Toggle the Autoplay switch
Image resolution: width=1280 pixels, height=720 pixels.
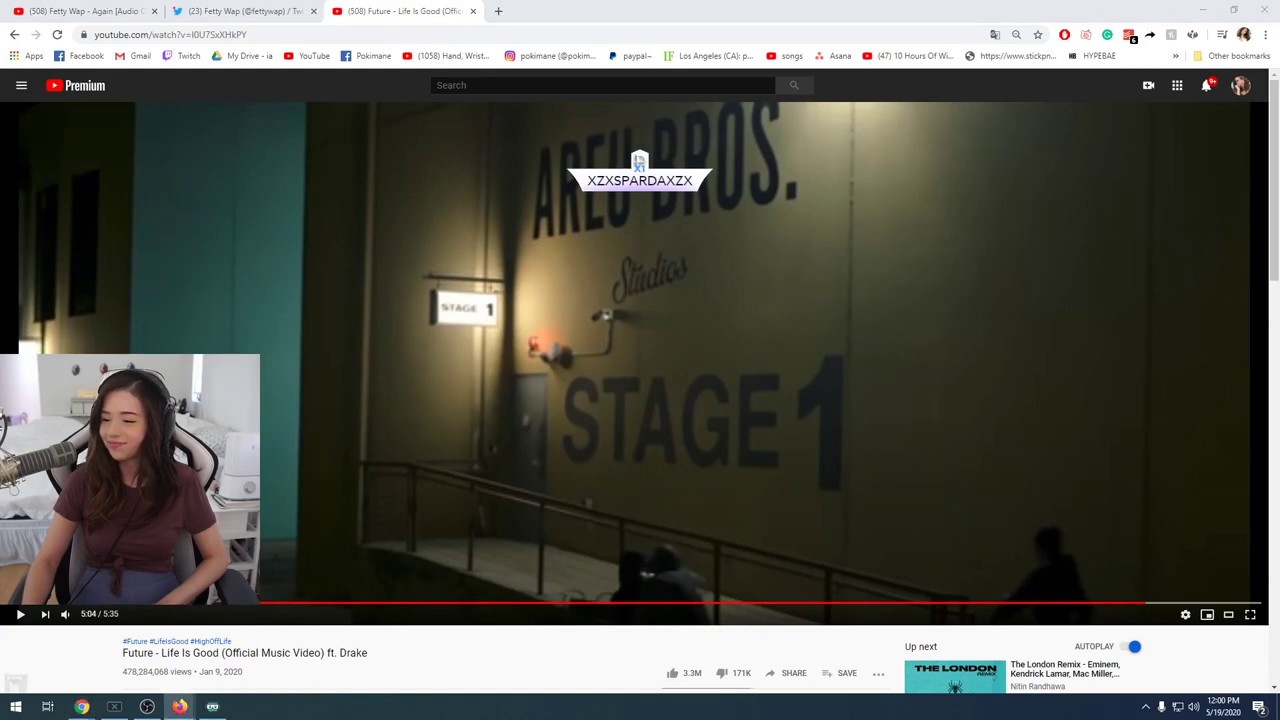point(1131,646)
